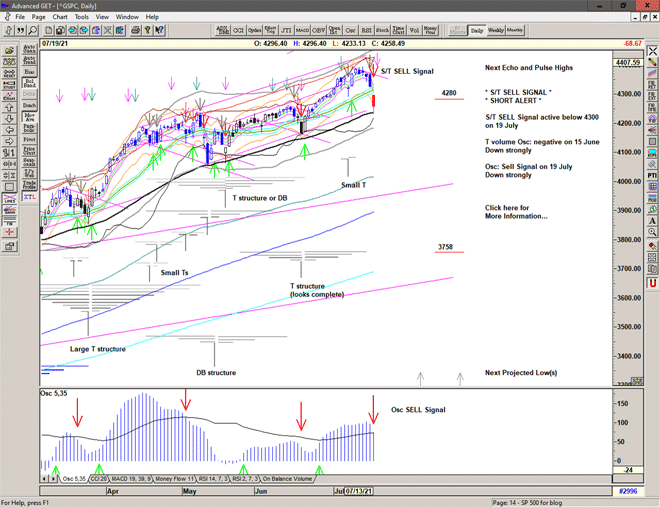Toggle the Bol Band study button
The height and width of the screenshot is (507, 660).
pos(29,85)
